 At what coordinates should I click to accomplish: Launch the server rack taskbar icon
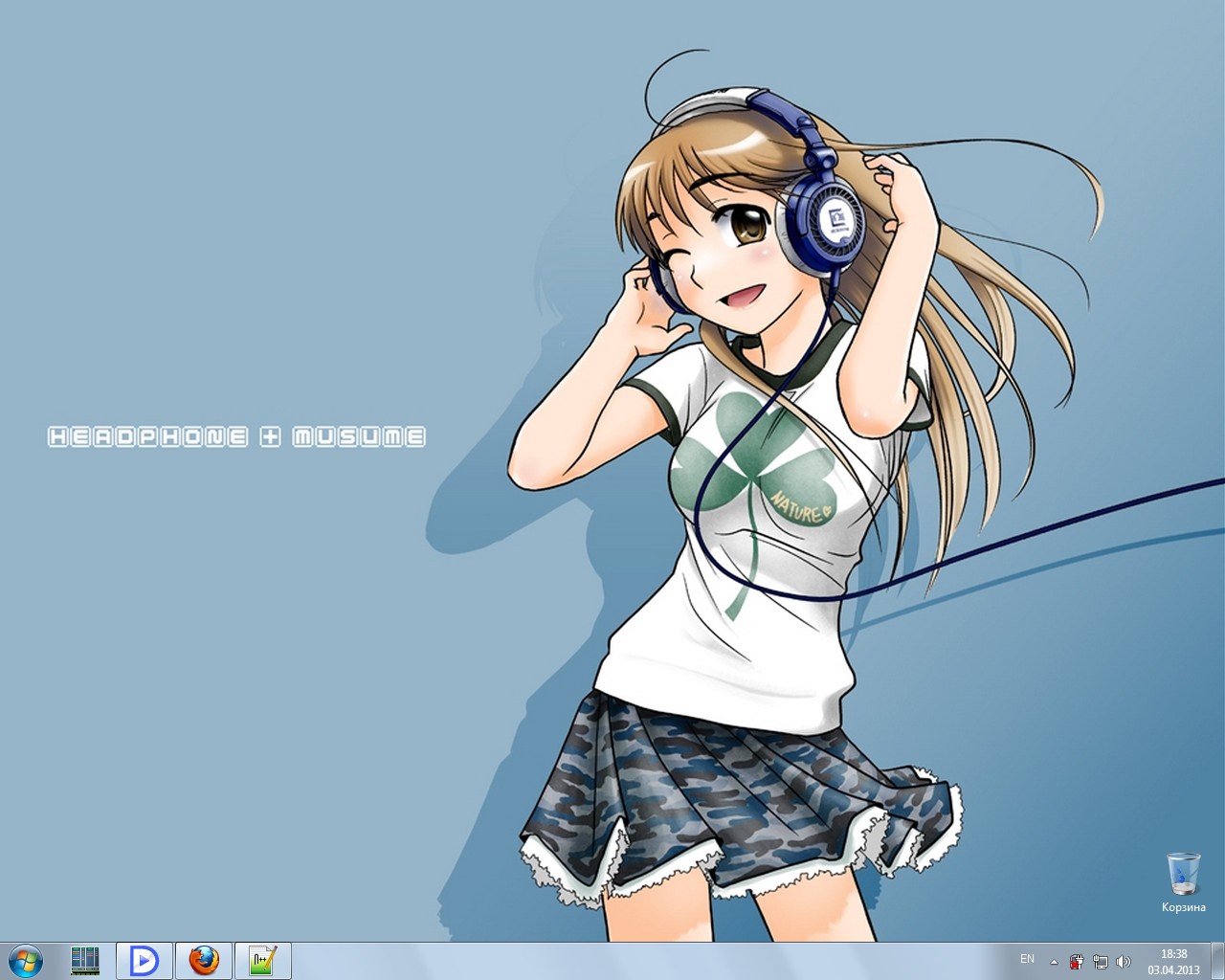coord(85,960)
